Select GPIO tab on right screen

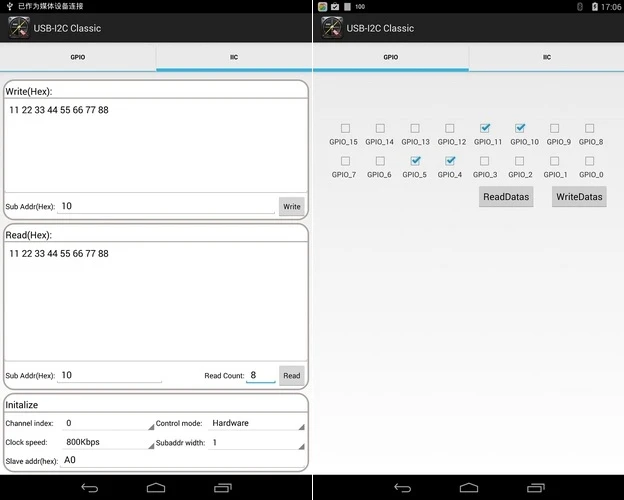click(x=391, y=57)
